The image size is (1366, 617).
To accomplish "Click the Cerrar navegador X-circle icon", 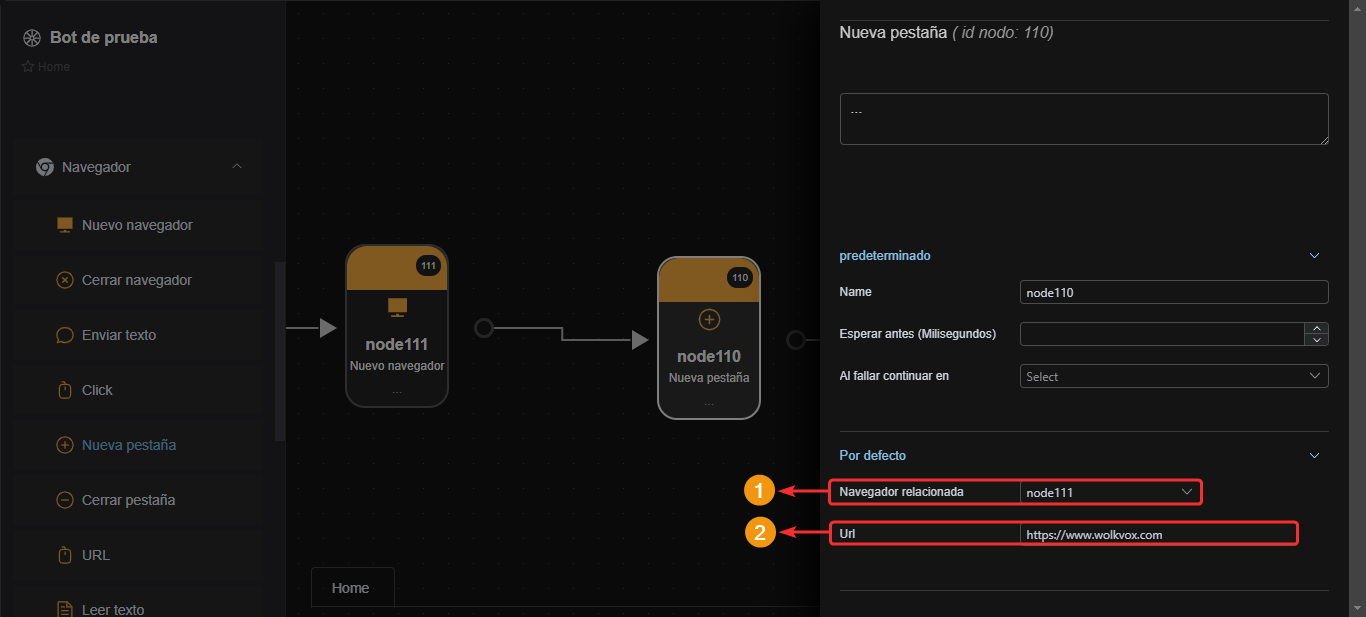I will [65, 280].
